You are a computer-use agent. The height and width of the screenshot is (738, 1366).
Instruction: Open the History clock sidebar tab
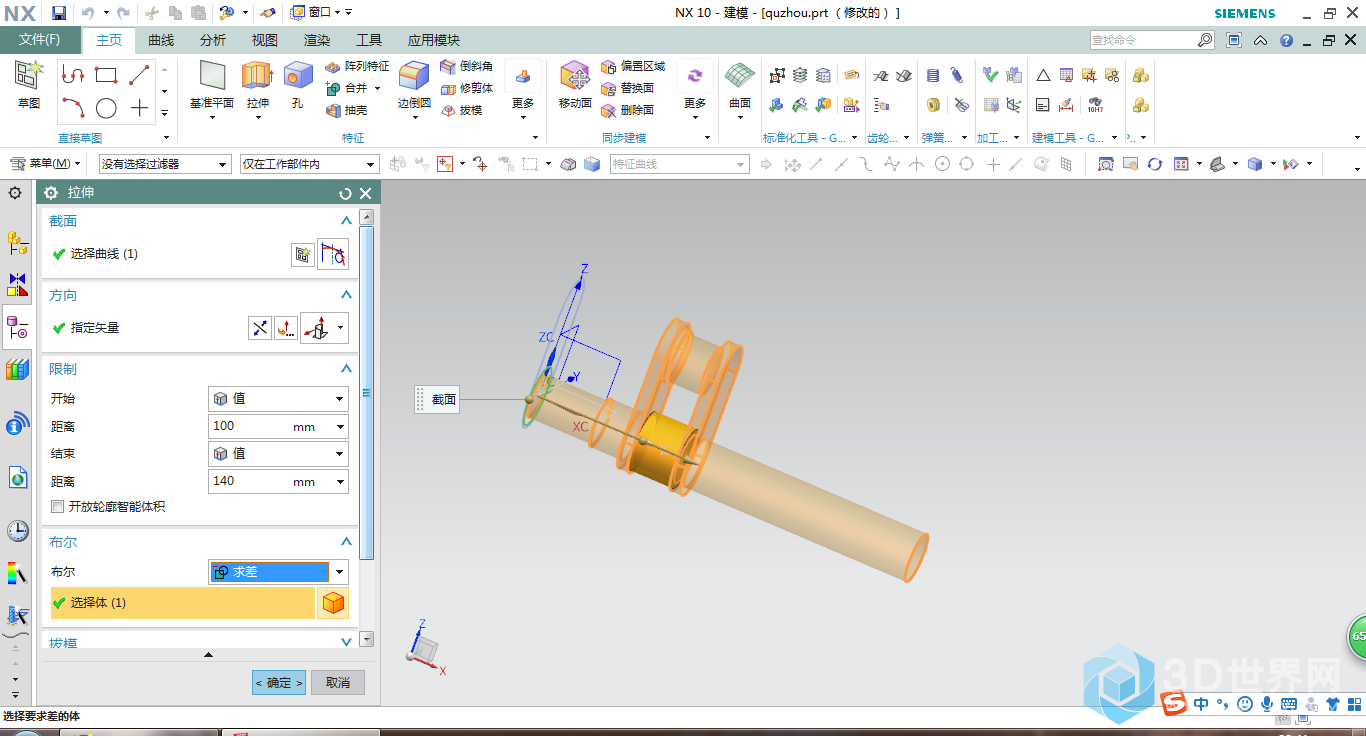pyautogui.click(x=17, y=530)
